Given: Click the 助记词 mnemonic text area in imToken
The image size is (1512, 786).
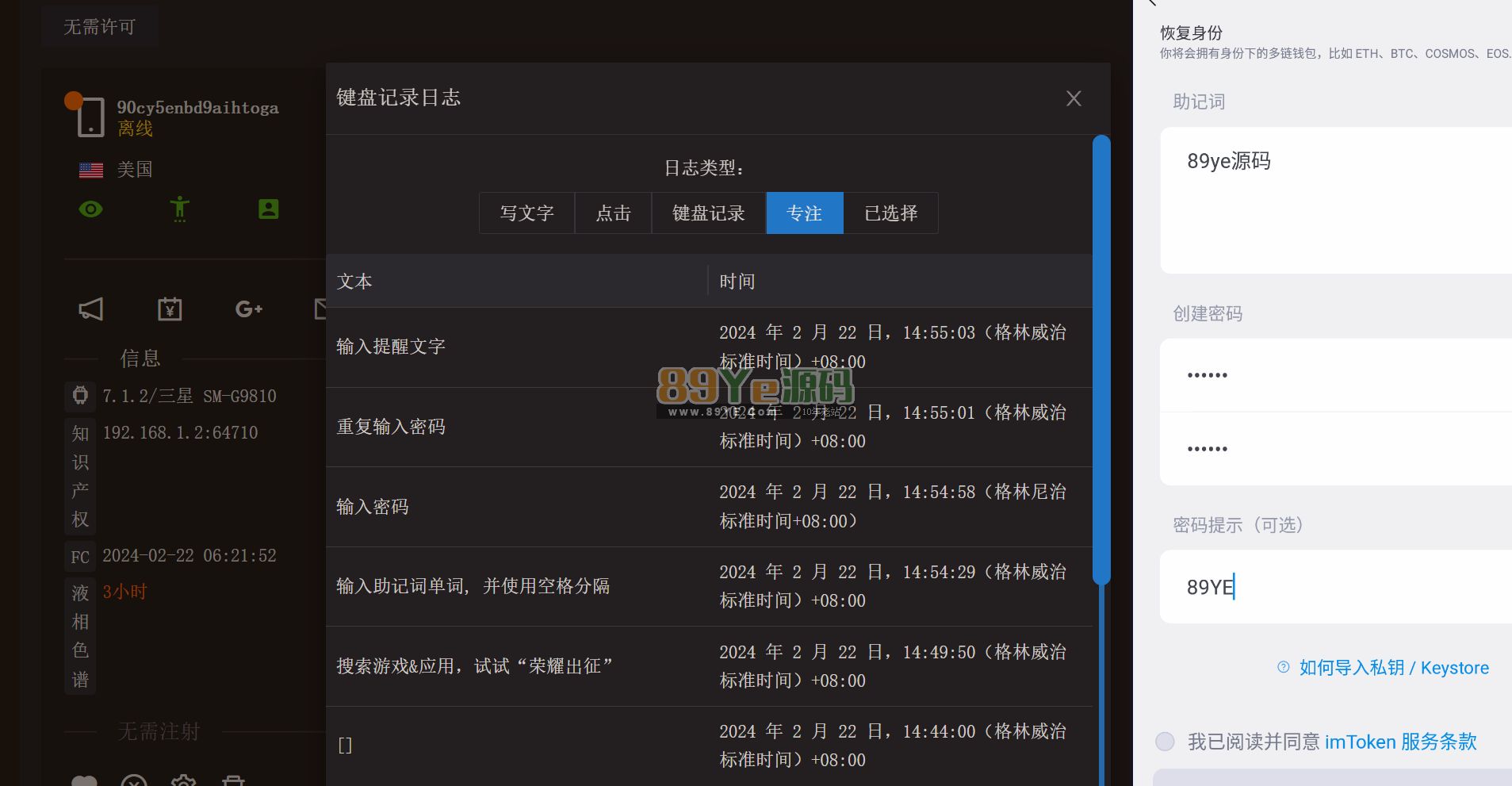Looking at the screenshot, I should 1336,200.
